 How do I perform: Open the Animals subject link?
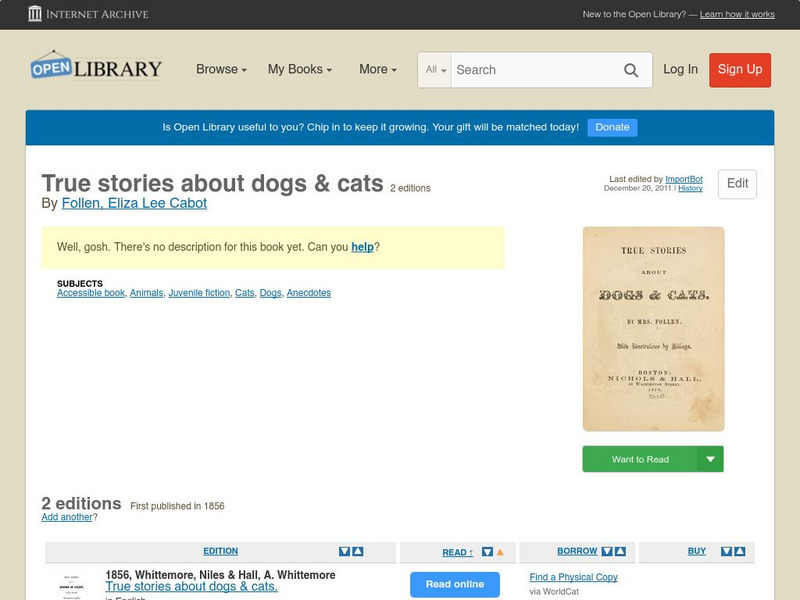pos(146,293)
